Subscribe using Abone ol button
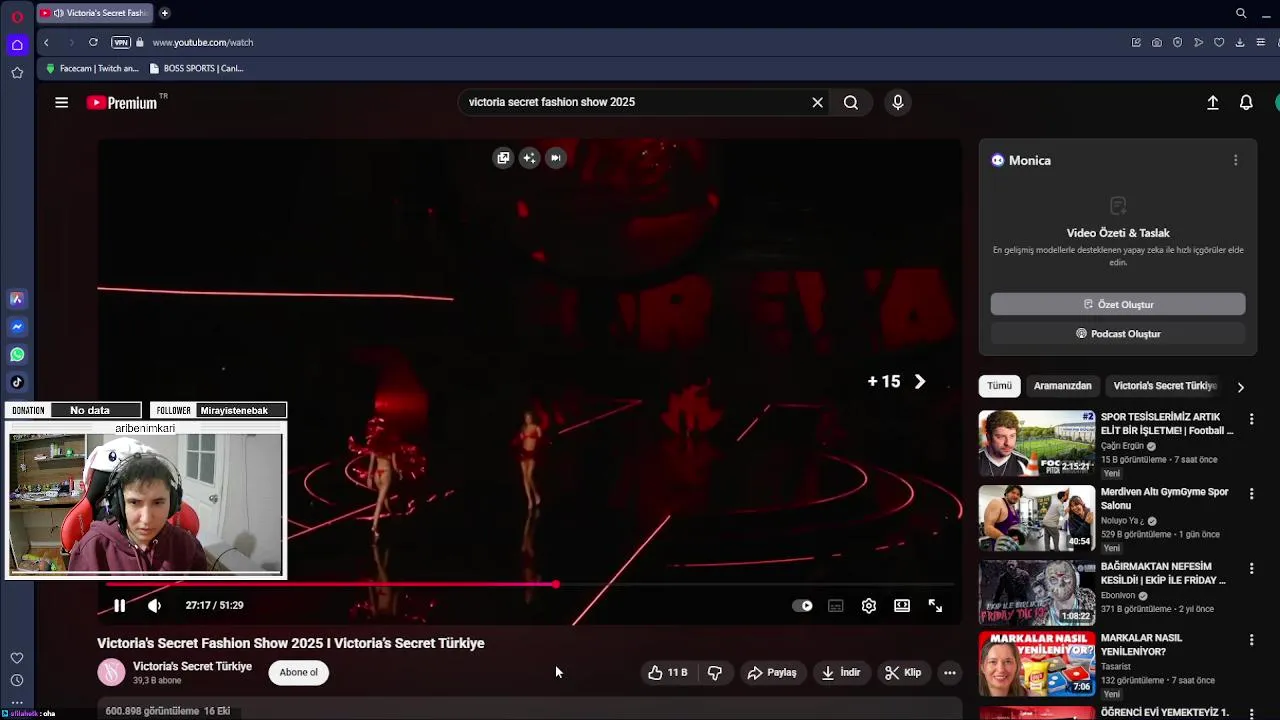 click(298, 672)
